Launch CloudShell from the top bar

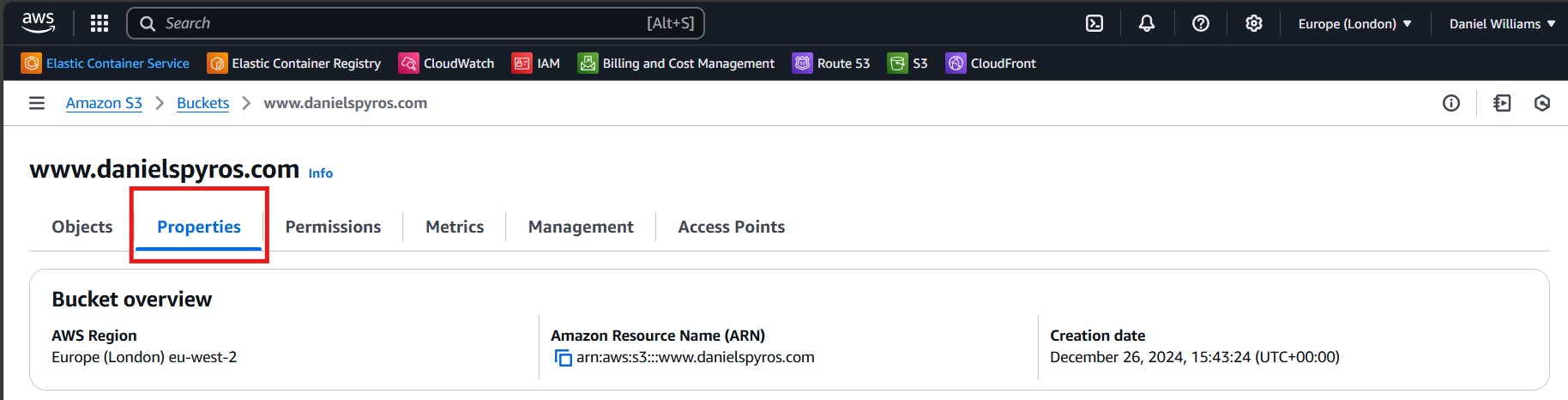[x=1095, y=23]
